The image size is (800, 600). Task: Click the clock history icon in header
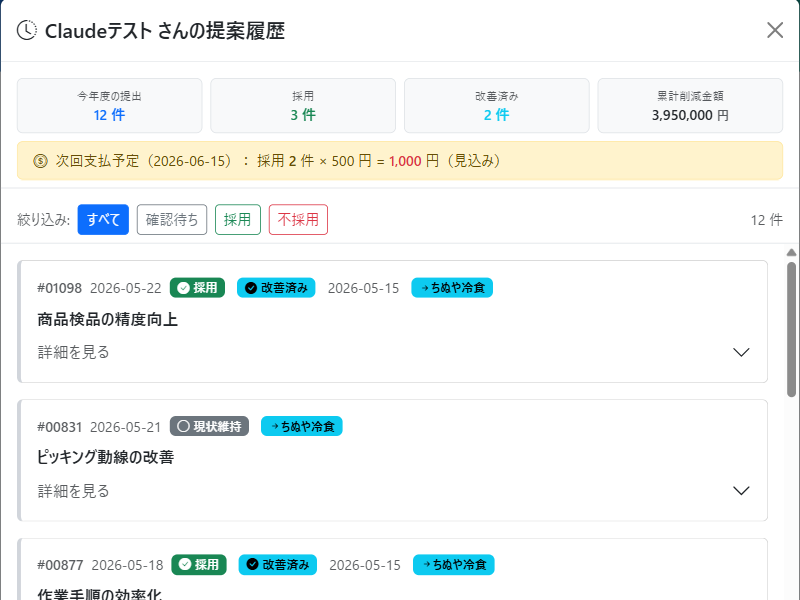pos(27,30)
